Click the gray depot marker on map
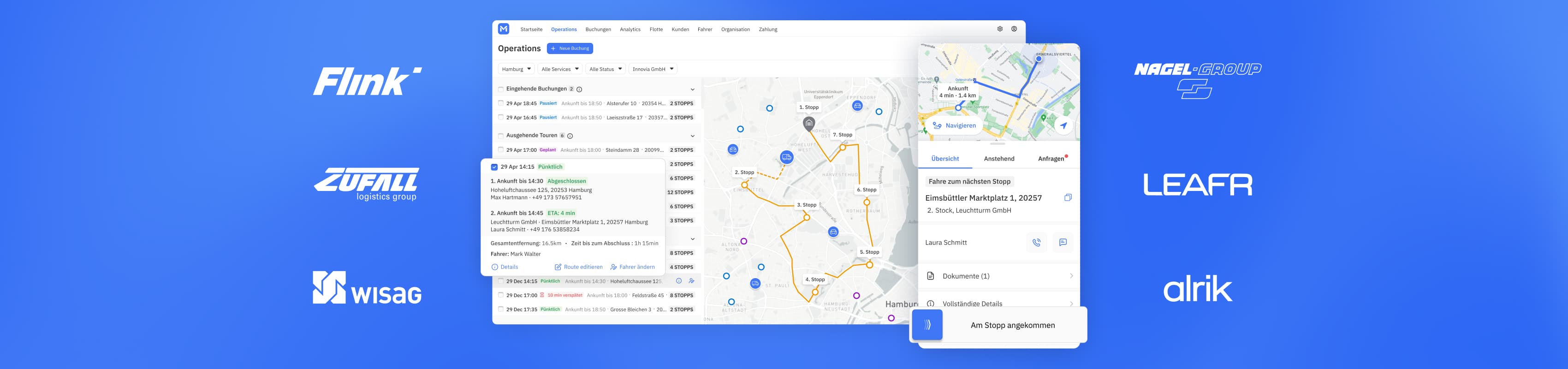The width and height of the screenshot is (1568, 369). (809, 124)
